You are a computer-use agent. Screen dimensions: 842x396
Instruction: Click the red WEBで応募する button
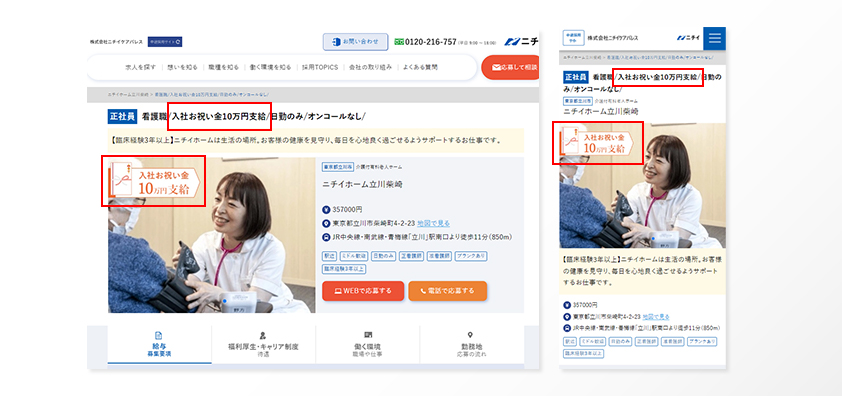[363, 291]
